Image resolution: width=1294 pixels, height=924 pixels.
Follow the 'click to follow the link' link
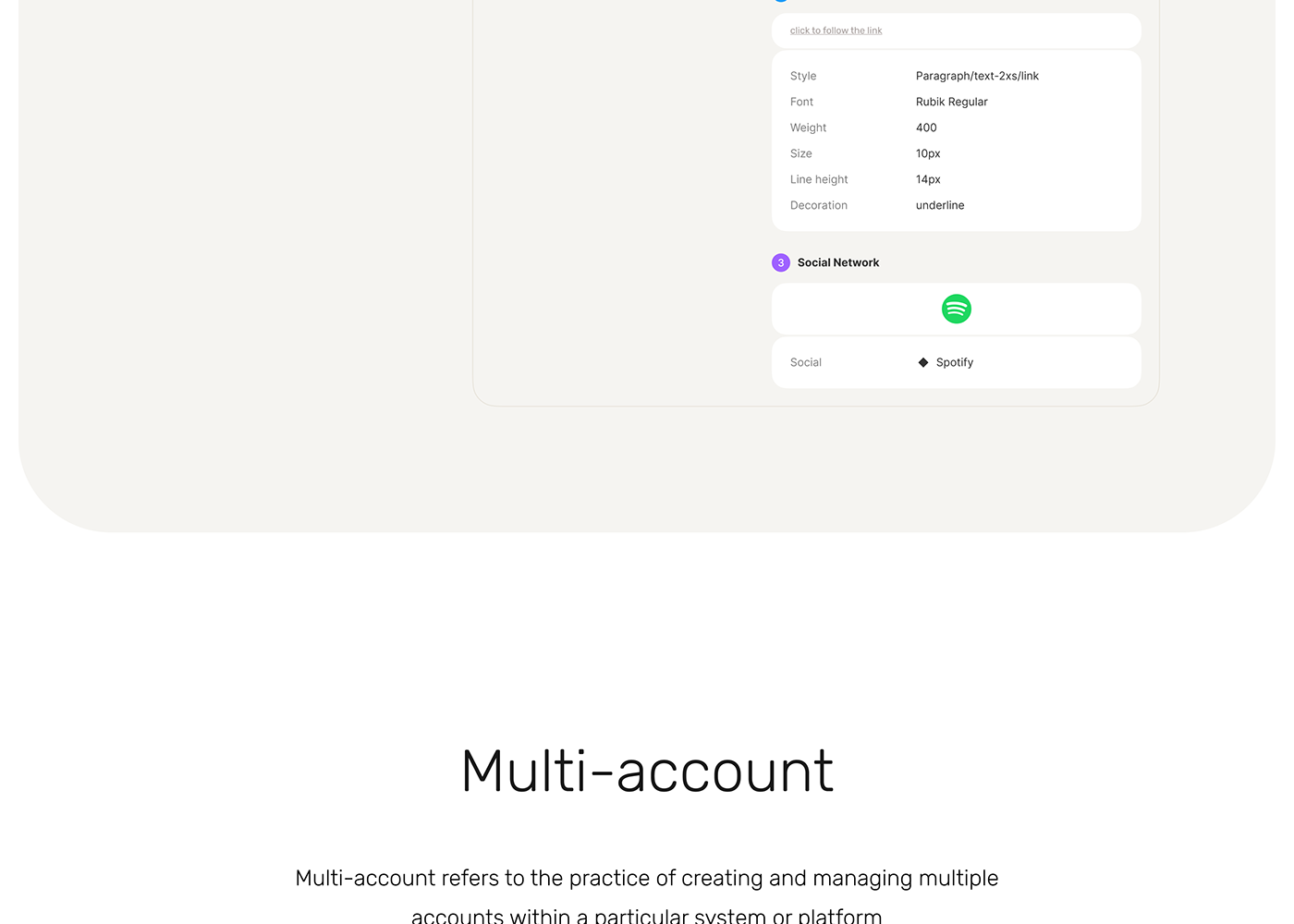point(836,30)
